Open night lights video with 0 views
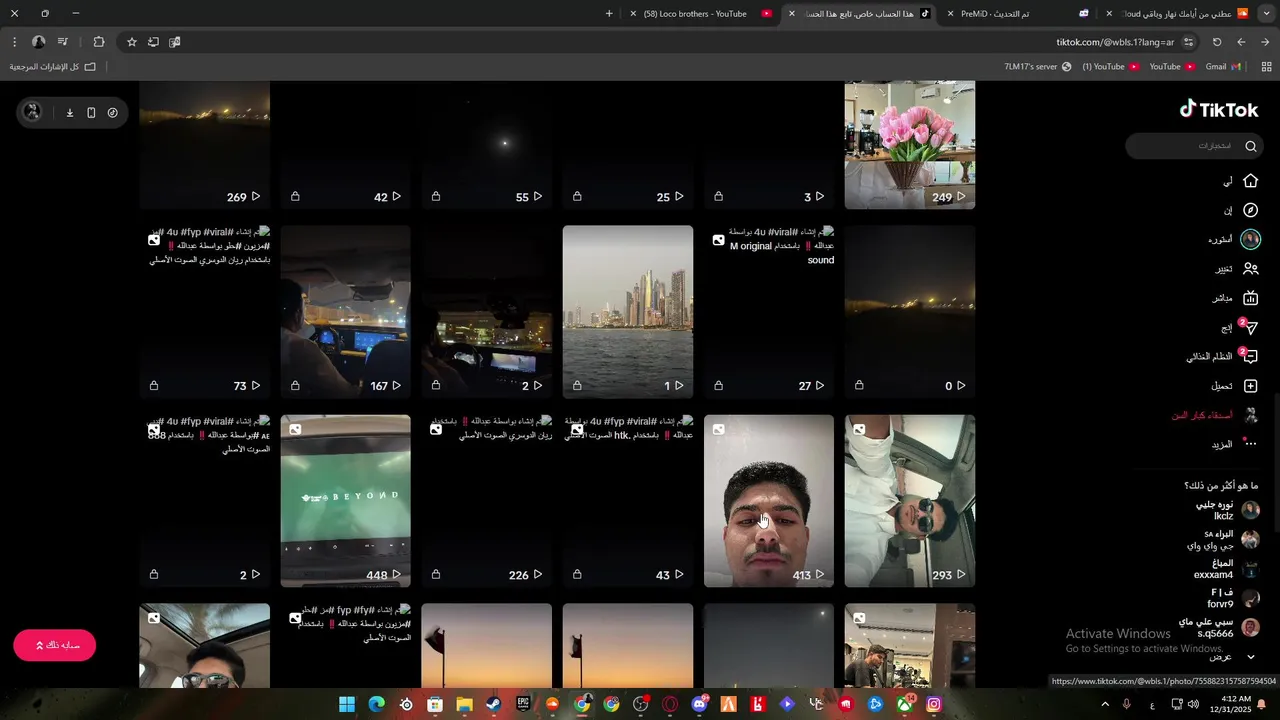Image resolution: width=1280 pixels, height=720 pixels. pyautogui.click(x=910, y=312)
